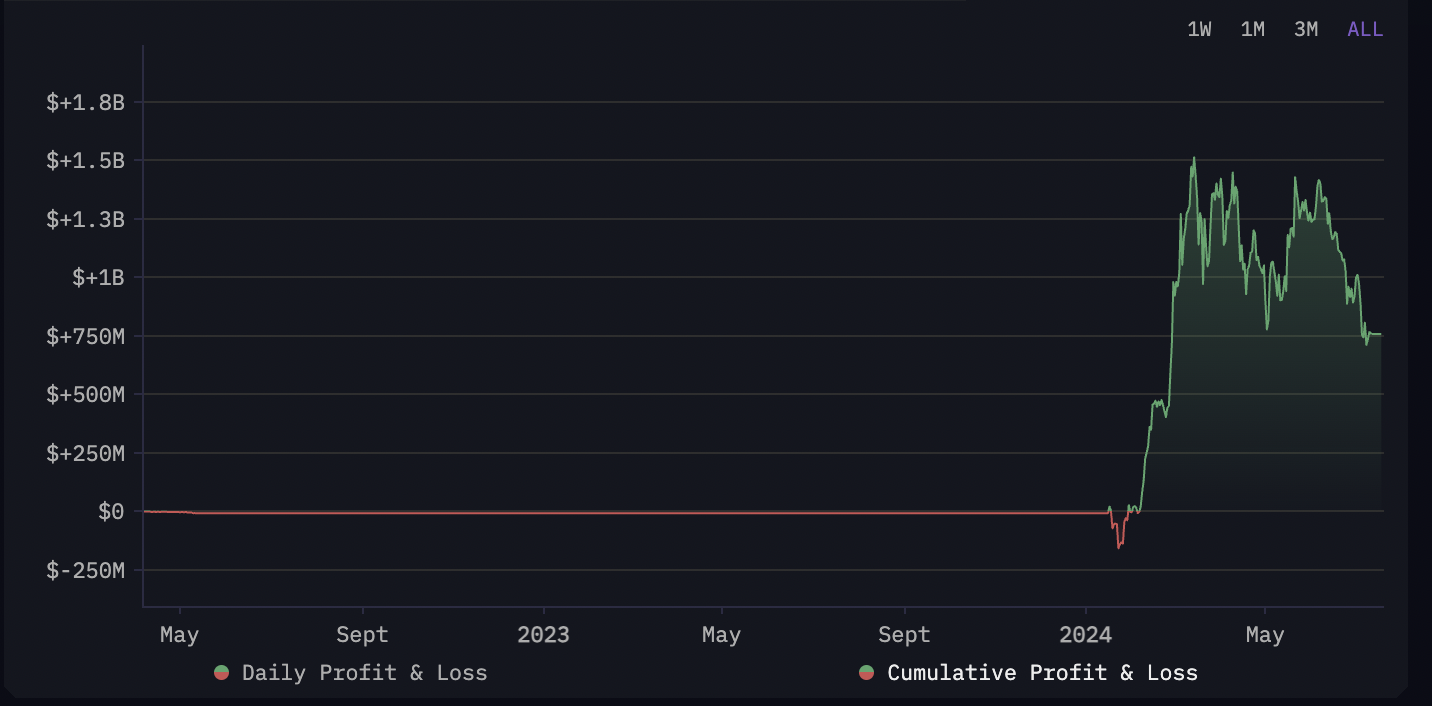Click the Cumulative Profit & Loss legend dot
This screenshot has width=1432, height=706.
point(866,672)
